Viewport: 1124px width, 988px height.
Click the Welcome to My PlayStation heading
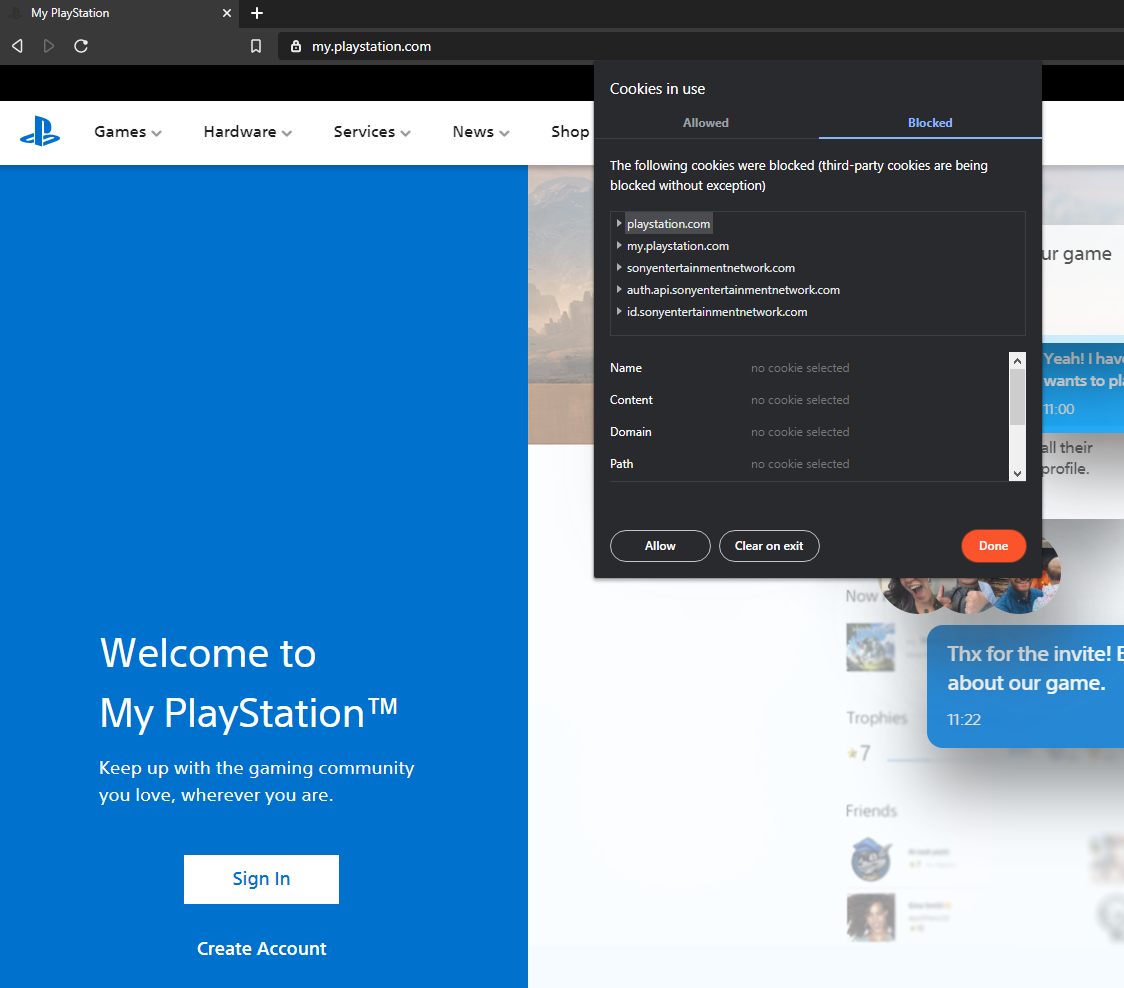coord(248,683)
